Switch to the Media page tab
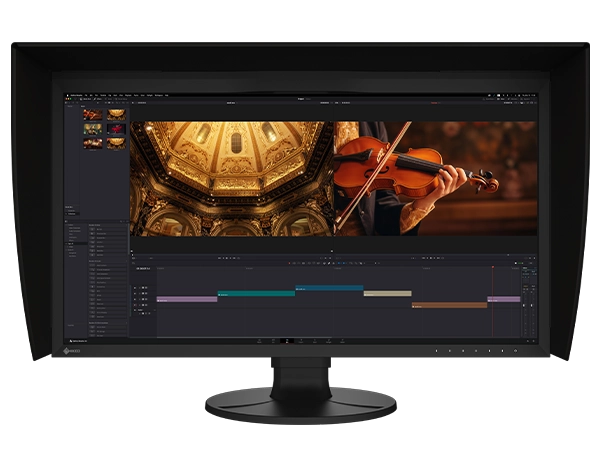Screen dimensions: 600x450 tap(259, 341)
